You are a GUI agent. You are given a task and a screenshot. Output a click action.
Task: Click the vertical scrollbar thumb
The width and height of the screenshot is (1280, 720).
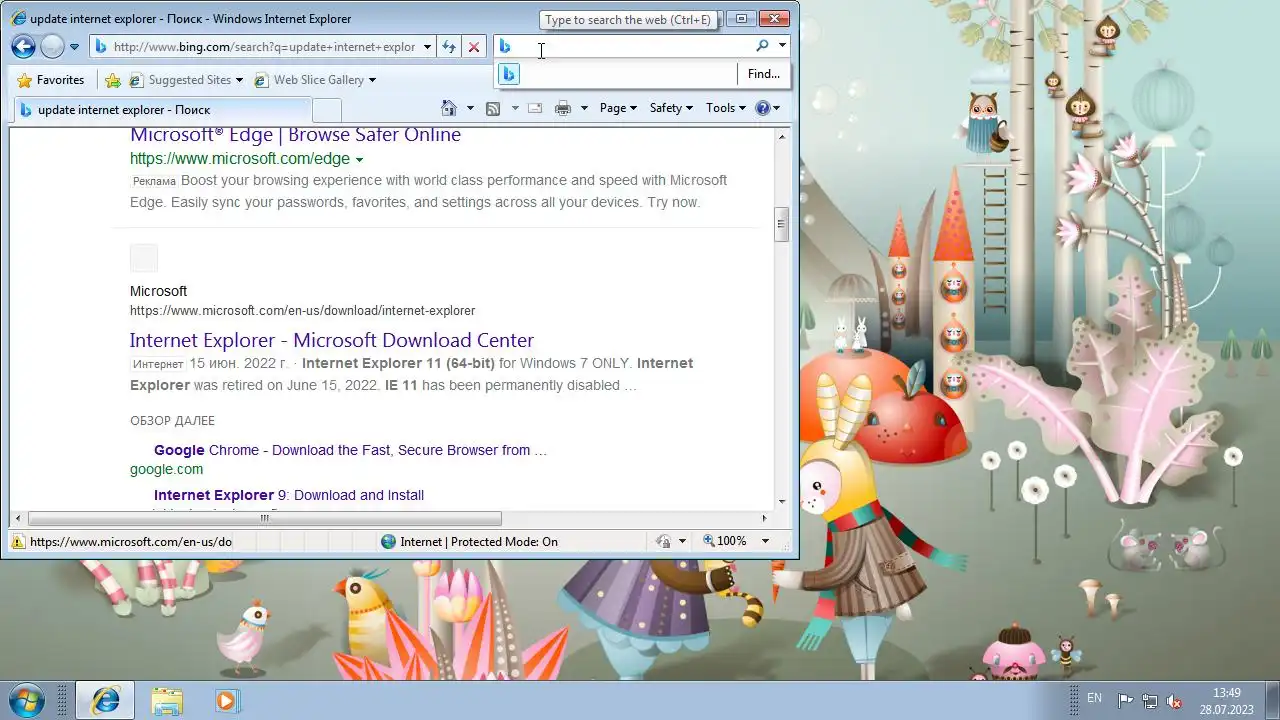tap(782, 224)
